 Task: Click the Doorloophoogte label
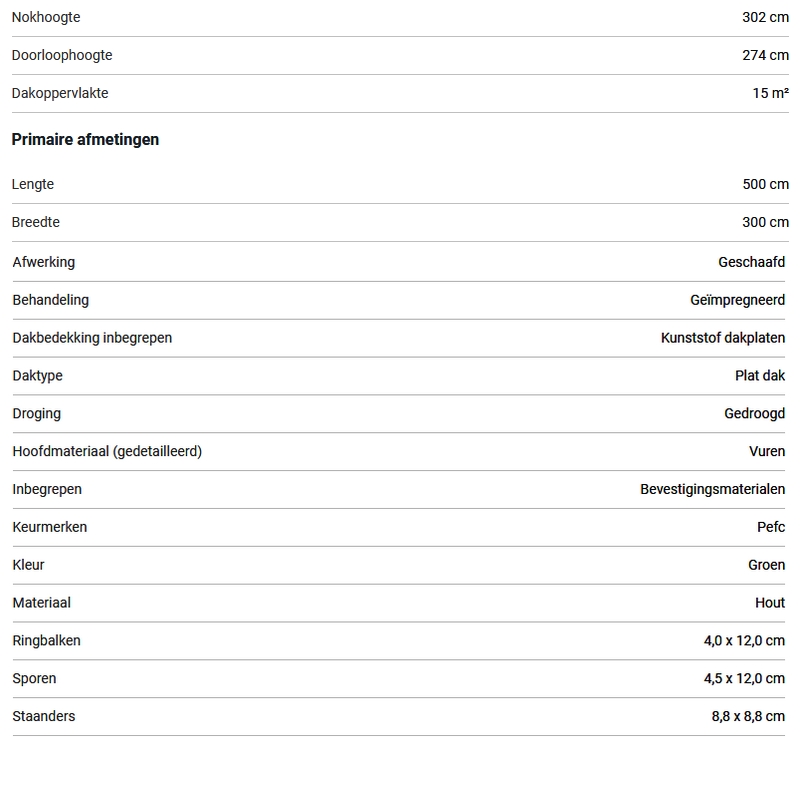[62, 56]
